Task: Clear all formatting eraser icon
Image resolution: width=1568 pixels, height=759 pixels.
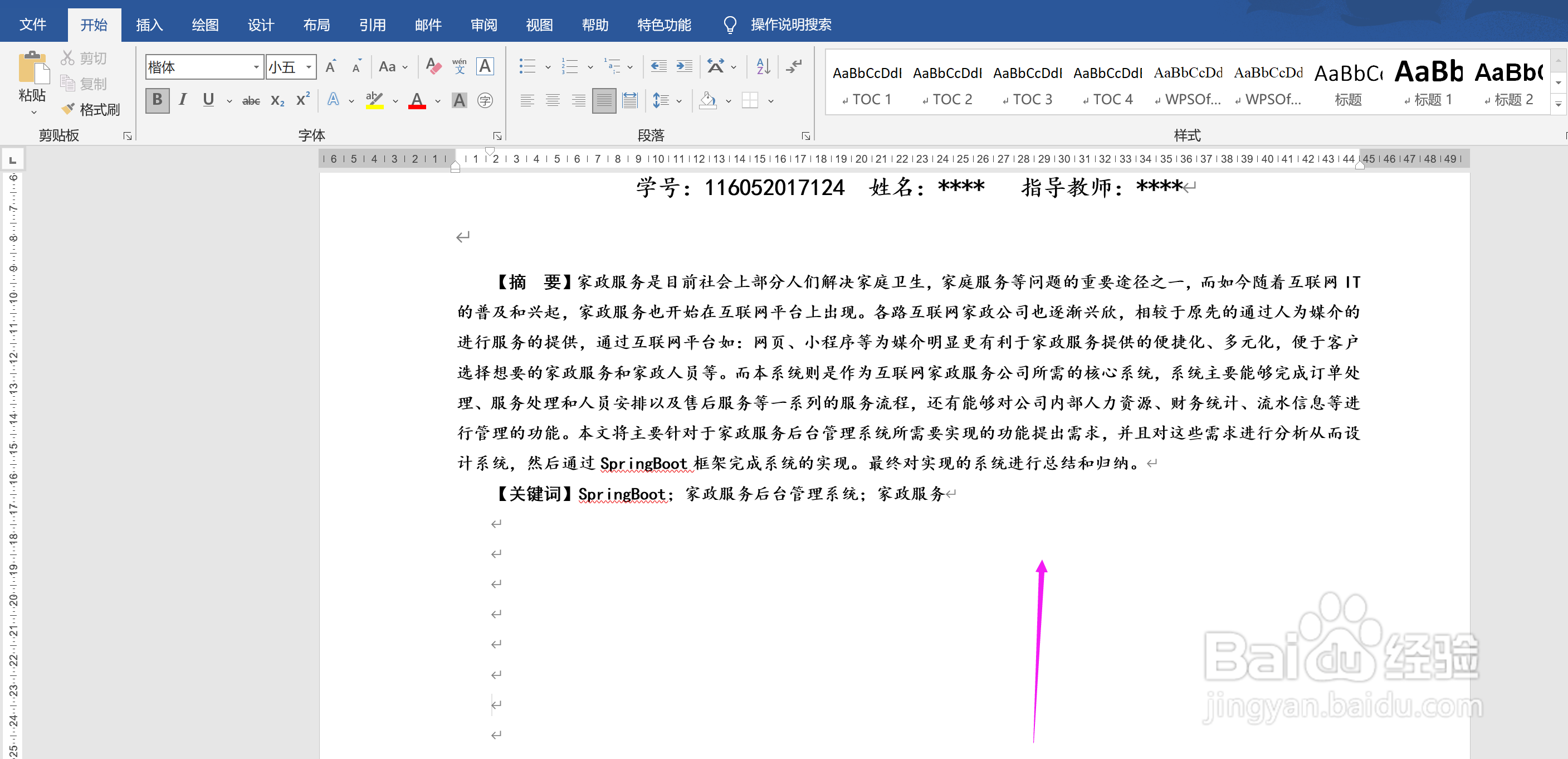Action: tap(433, 66)
